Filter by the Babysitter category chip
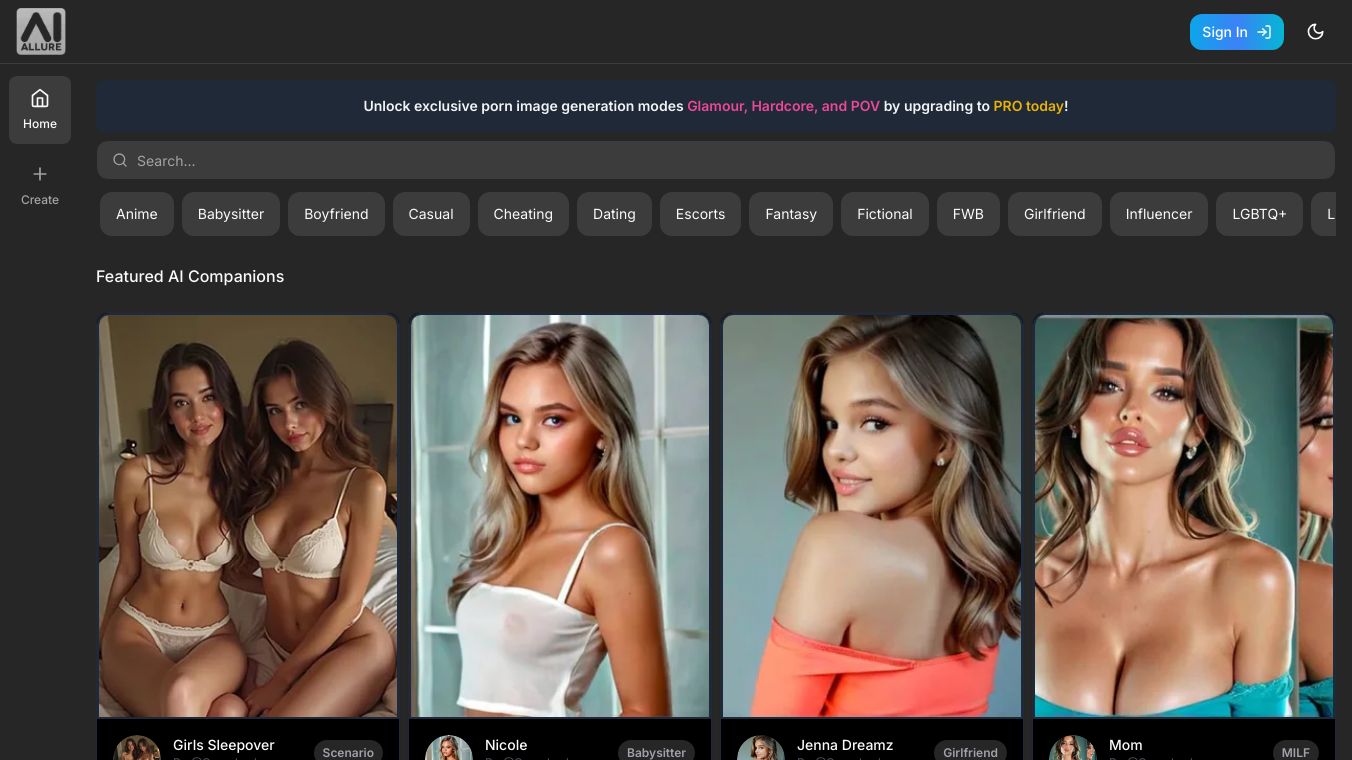The width and height of the screenshot is (1352, 760). (x=231, y=214)
